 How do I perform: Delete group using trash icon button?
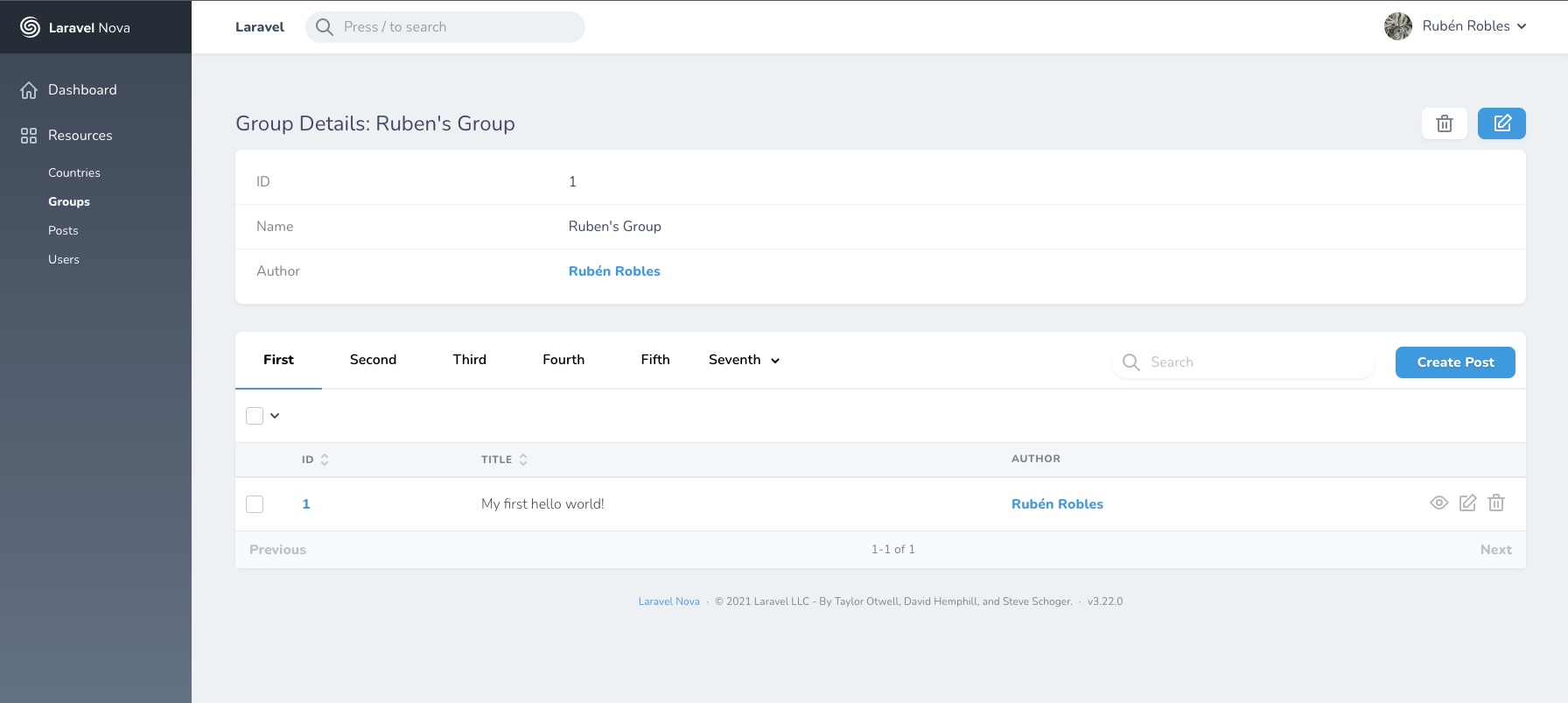(x=1445, y=123)
